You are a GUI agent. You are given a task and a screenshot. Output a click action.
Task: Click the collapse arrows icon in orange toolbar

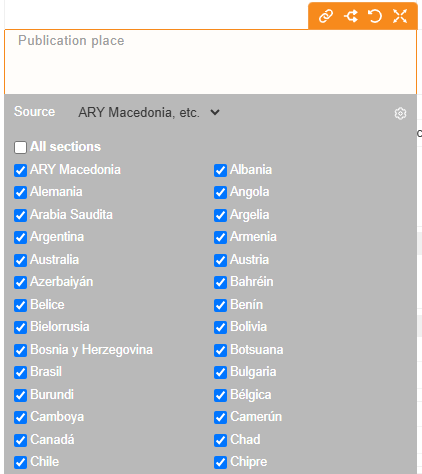coord(400,16)
